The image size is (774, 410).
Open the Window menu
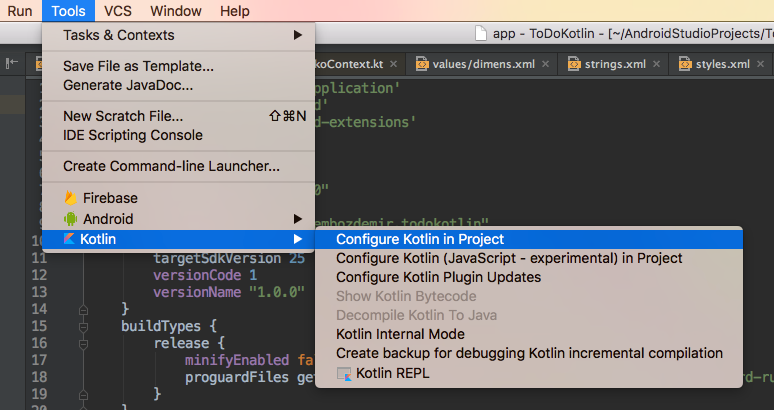176,11
